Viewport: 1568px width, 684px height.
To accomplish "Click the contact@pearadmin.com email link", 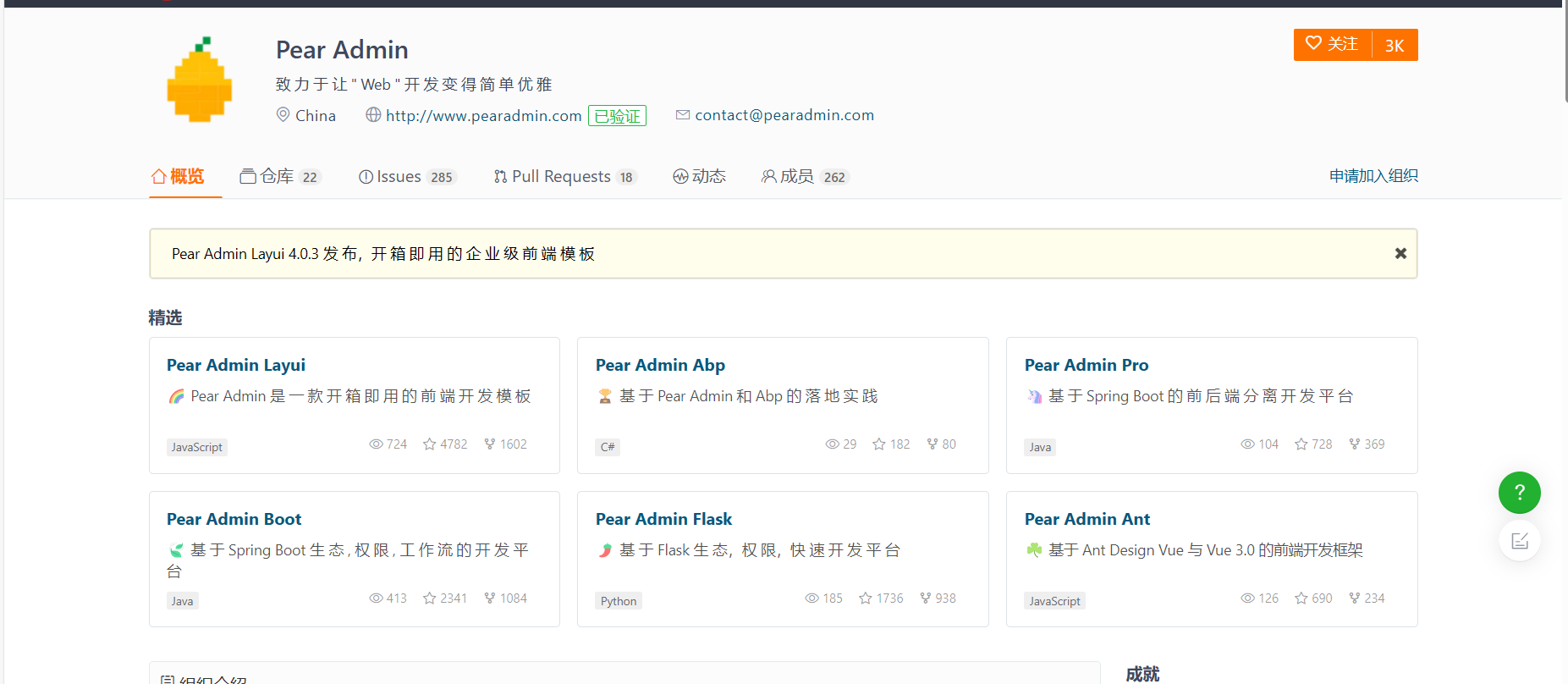I will 784,115.
